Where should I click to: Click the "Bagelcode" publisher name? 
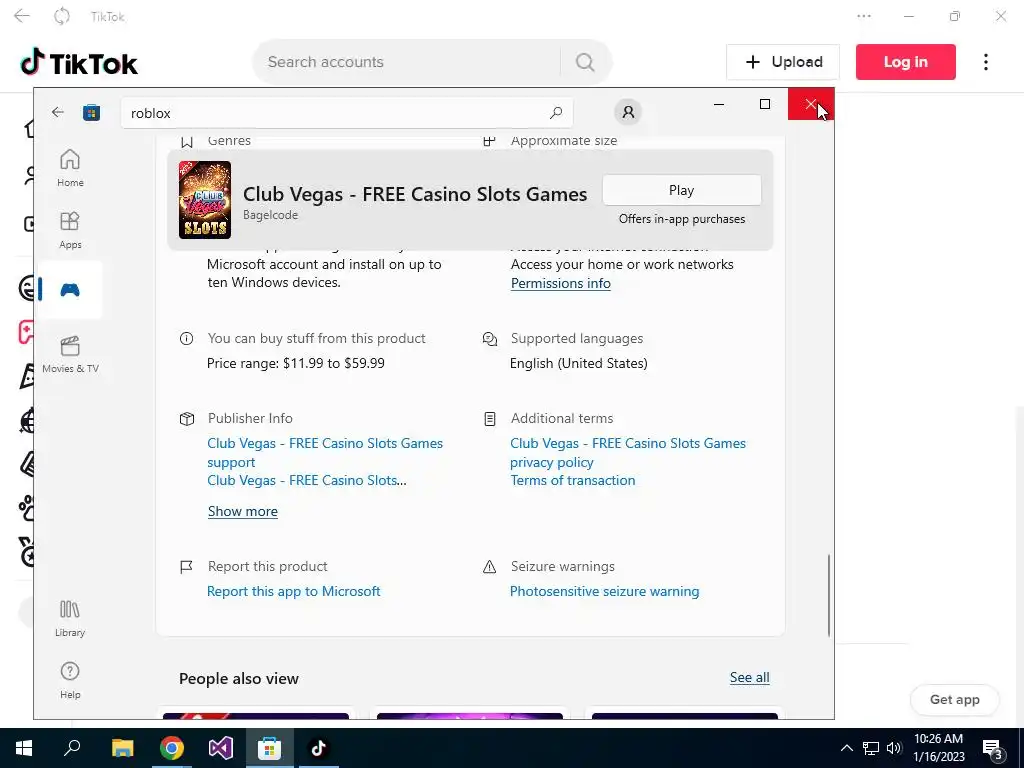pos(270,215)
